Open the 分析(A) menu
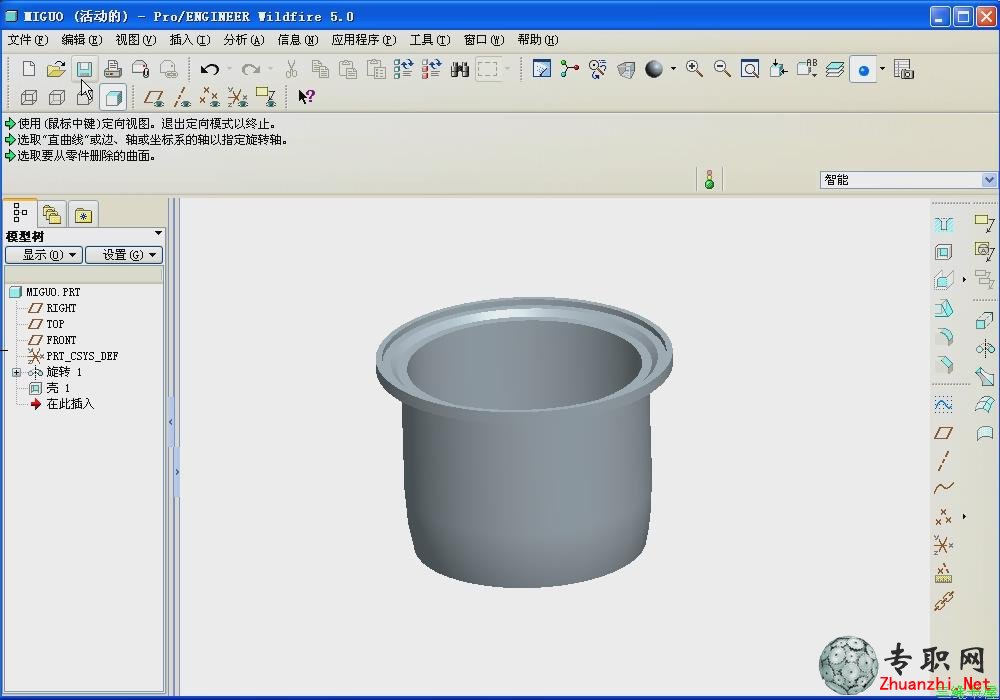The width and height of the screenshot is (1000, 700). point(244,40)
